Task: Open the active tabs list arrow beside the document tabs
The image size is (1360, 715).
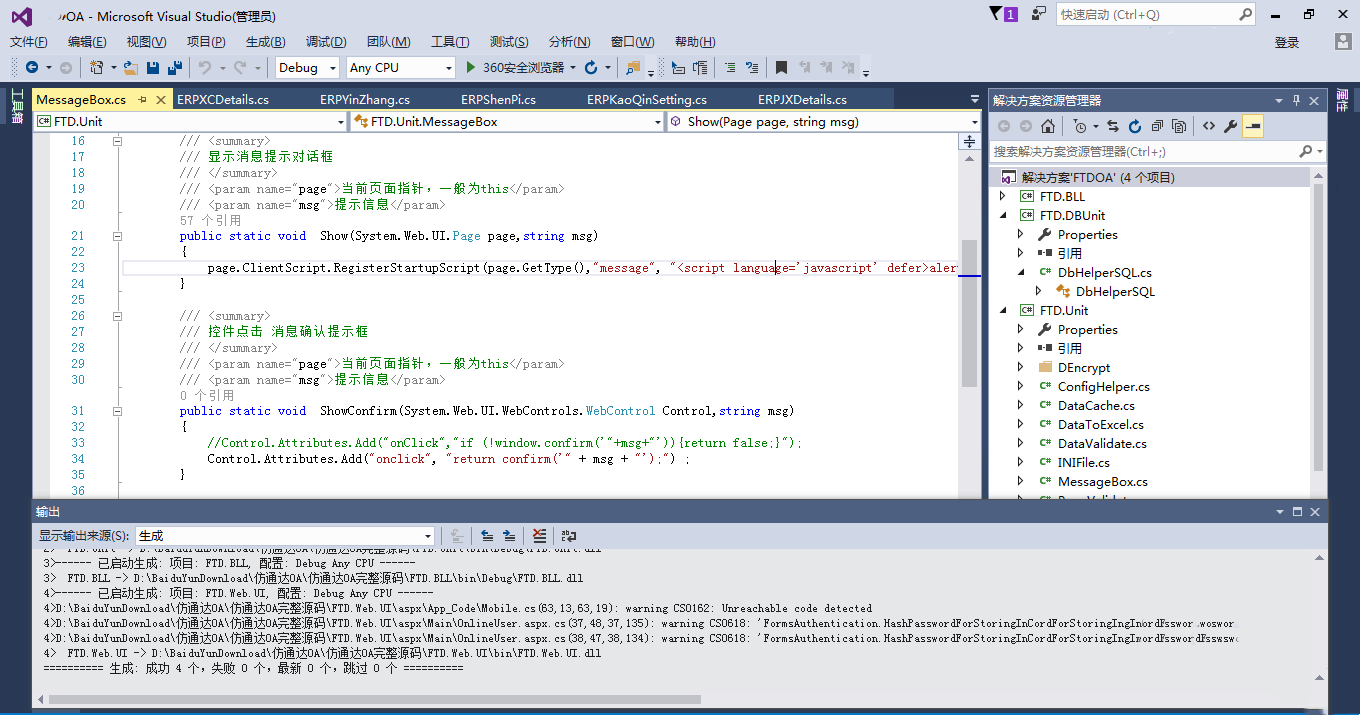Action: (x=975, y=99)
